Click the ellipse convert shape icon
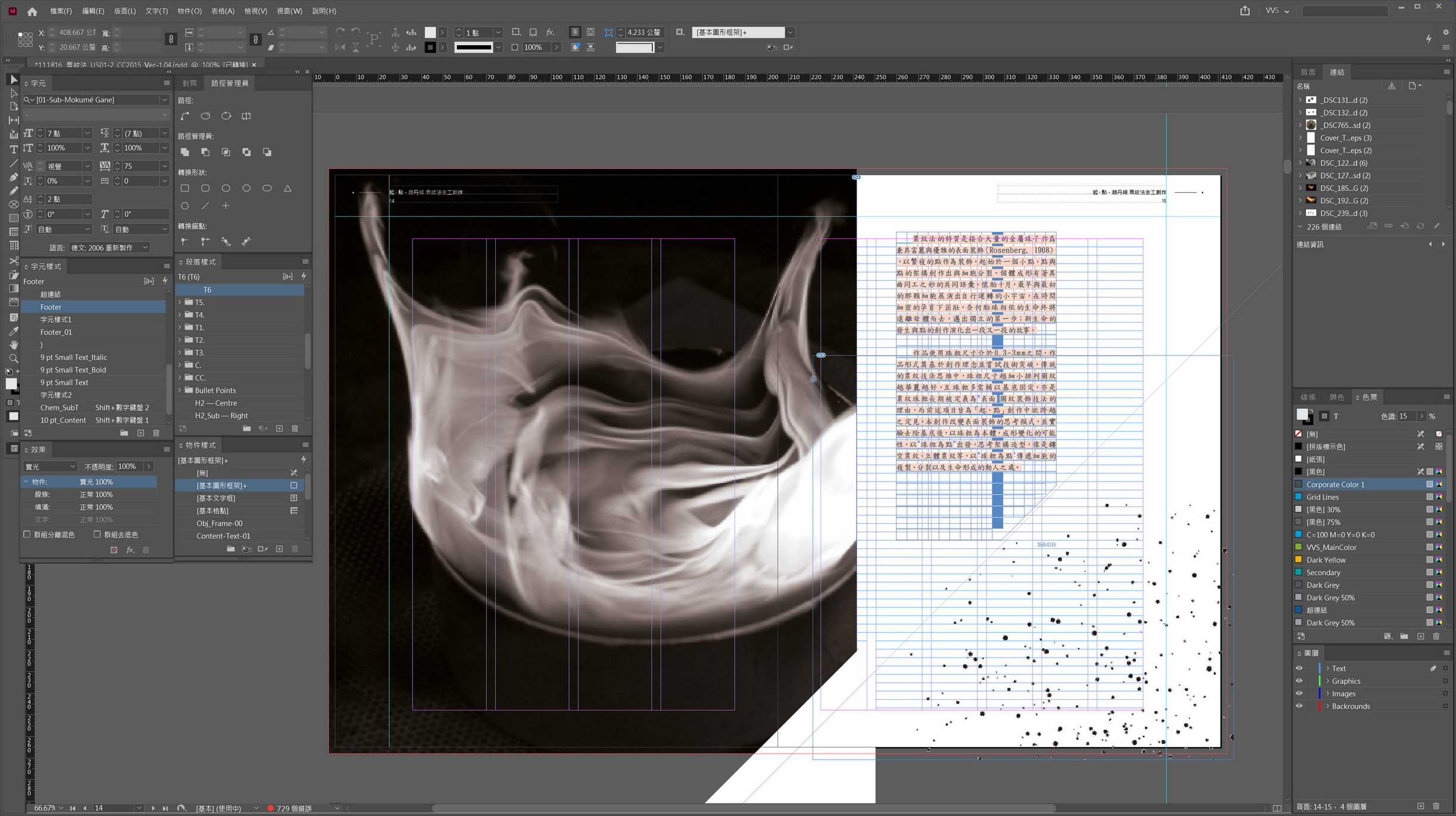 coord(267,188)
